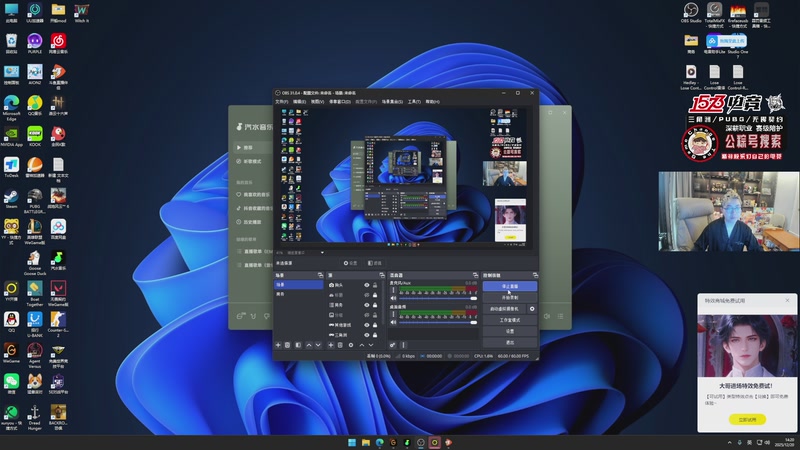This screenshot has width=800, height=450.
Task: Open advanced audio properties in mixer toolbar
Action: (x=392, y=345)
